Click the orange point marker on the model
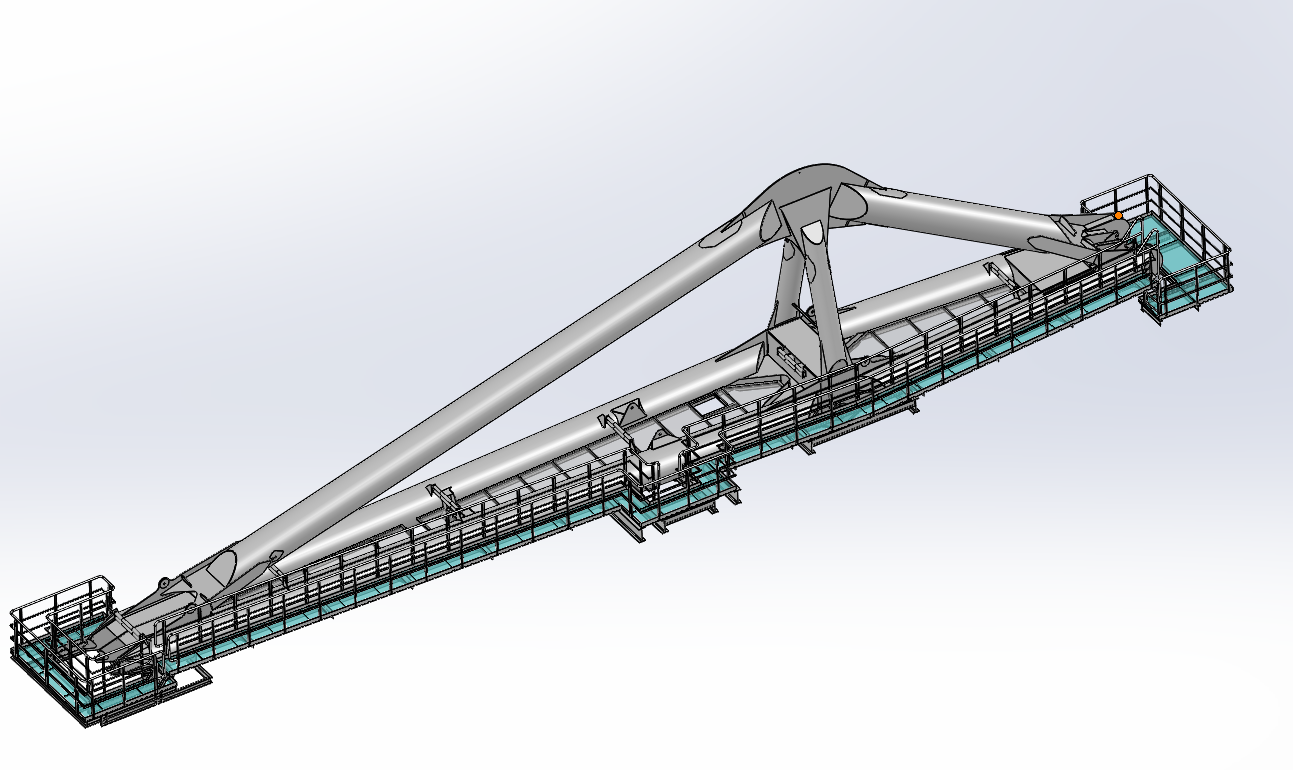The width and height of the screenshot is (1293, 770). click(1118, 215)
